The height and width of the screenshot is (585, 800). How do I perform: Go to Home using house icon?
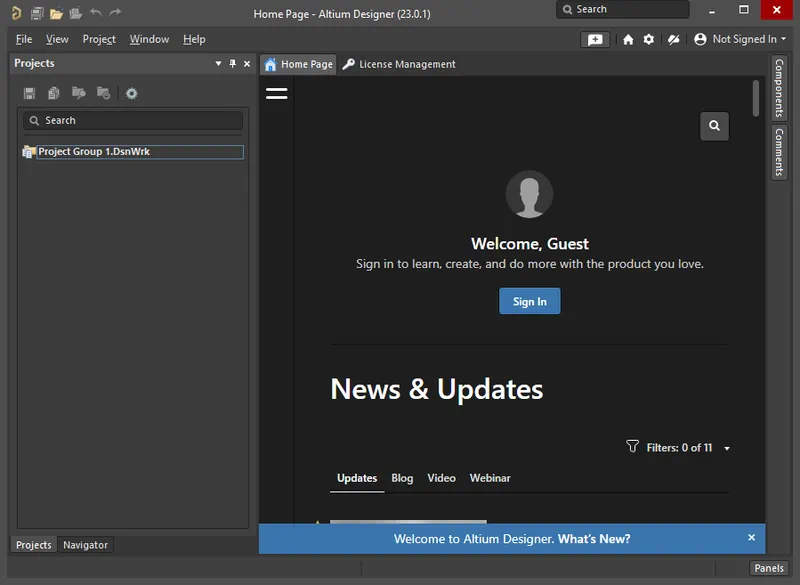[628, 39]
